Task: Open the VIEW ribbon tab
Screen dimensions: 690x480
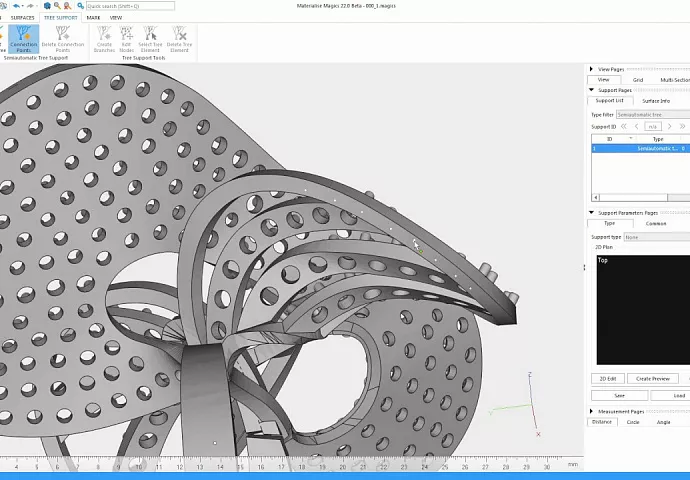Action: tap(116, 18)
